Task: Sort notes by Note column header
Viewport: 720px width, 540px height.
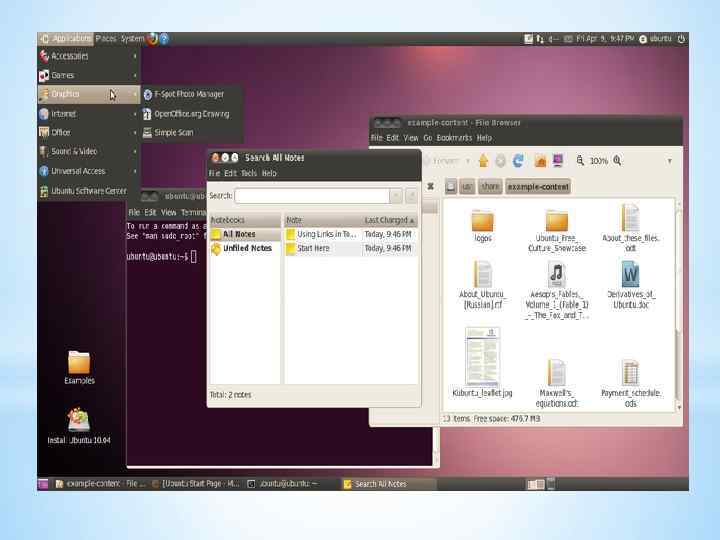Action: (323, 220)
